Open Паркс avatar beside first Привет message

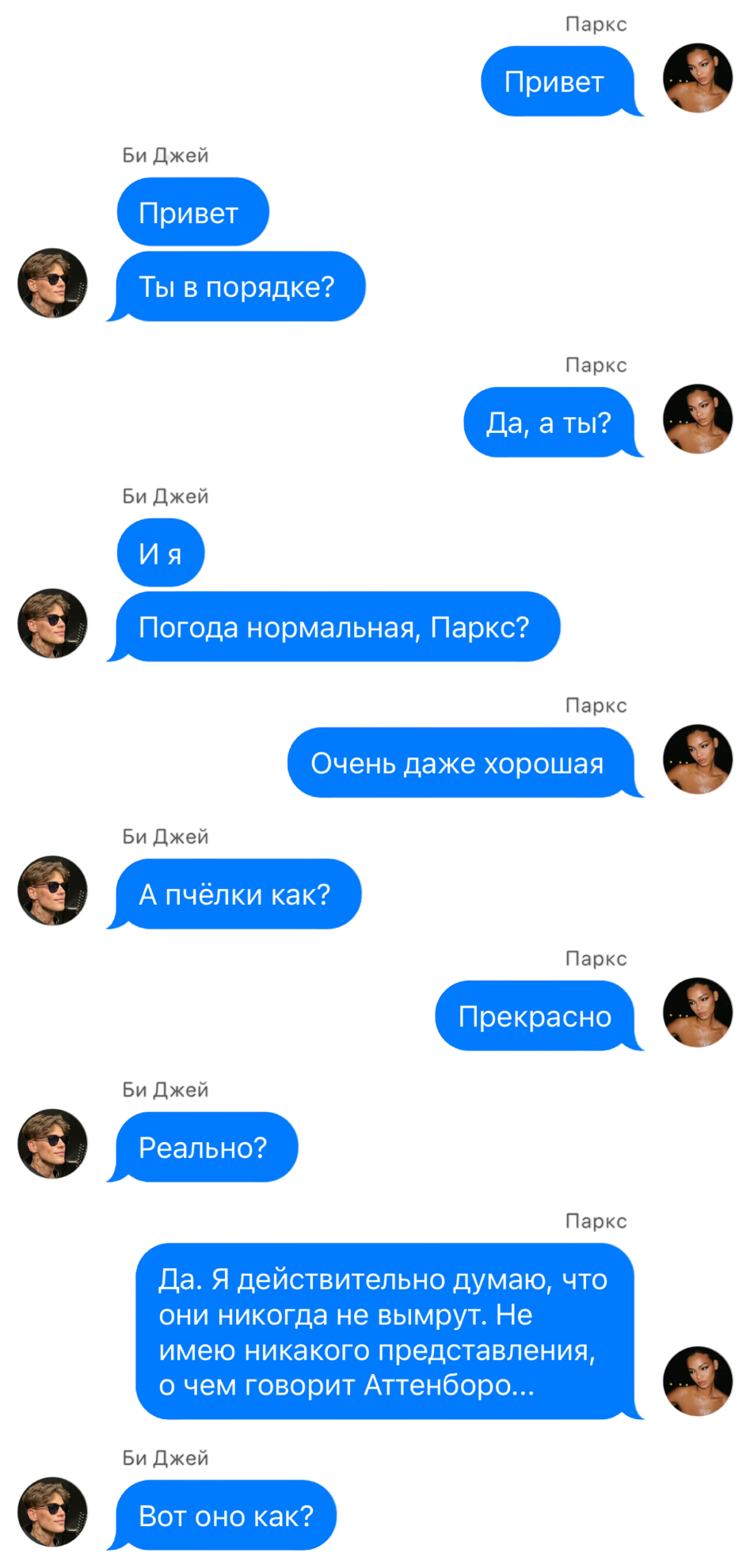[x=698, y=78]
